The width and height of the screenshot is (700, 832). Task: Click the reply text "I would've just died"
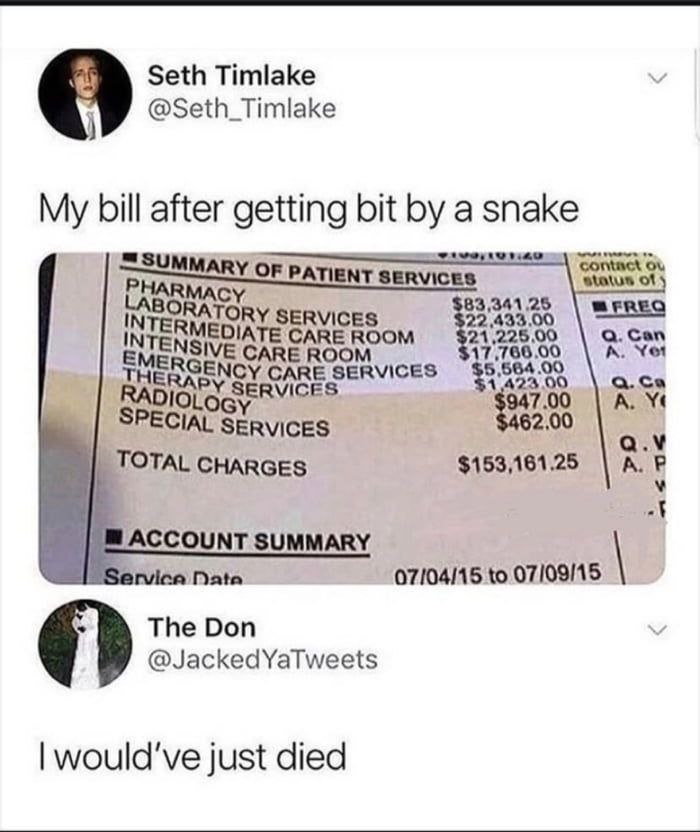point(193,758)
